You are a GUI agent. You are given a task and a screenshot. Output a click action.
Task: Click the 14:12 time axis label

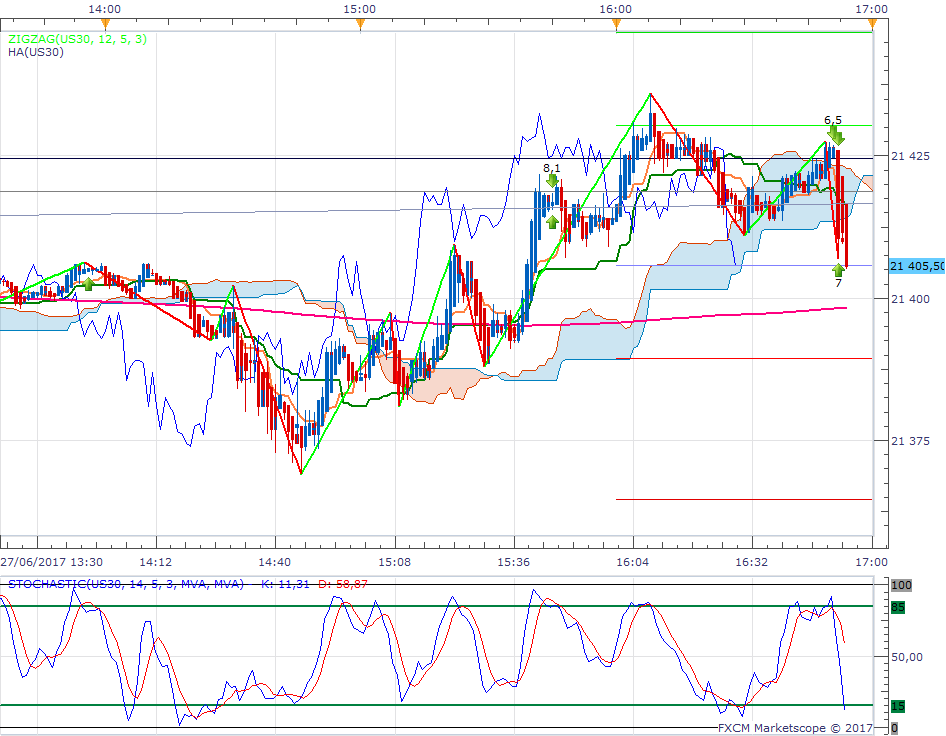pos(156,562)
